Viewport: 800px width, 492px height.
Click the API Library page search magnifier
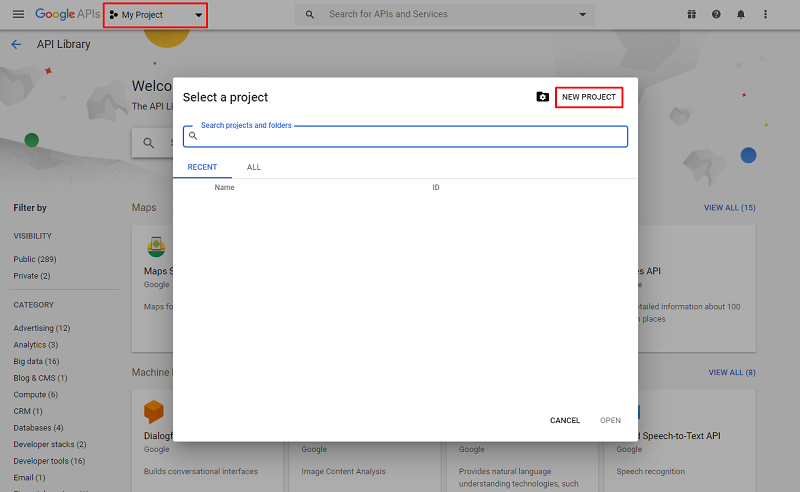tap(148, 143)
